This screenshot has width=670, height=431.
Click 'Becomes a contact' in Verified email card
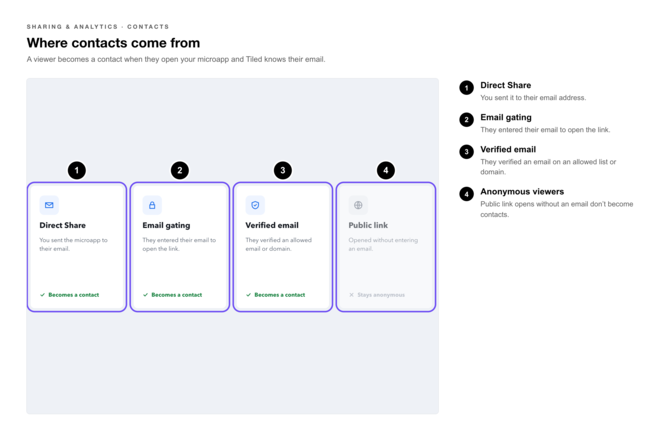279,295
